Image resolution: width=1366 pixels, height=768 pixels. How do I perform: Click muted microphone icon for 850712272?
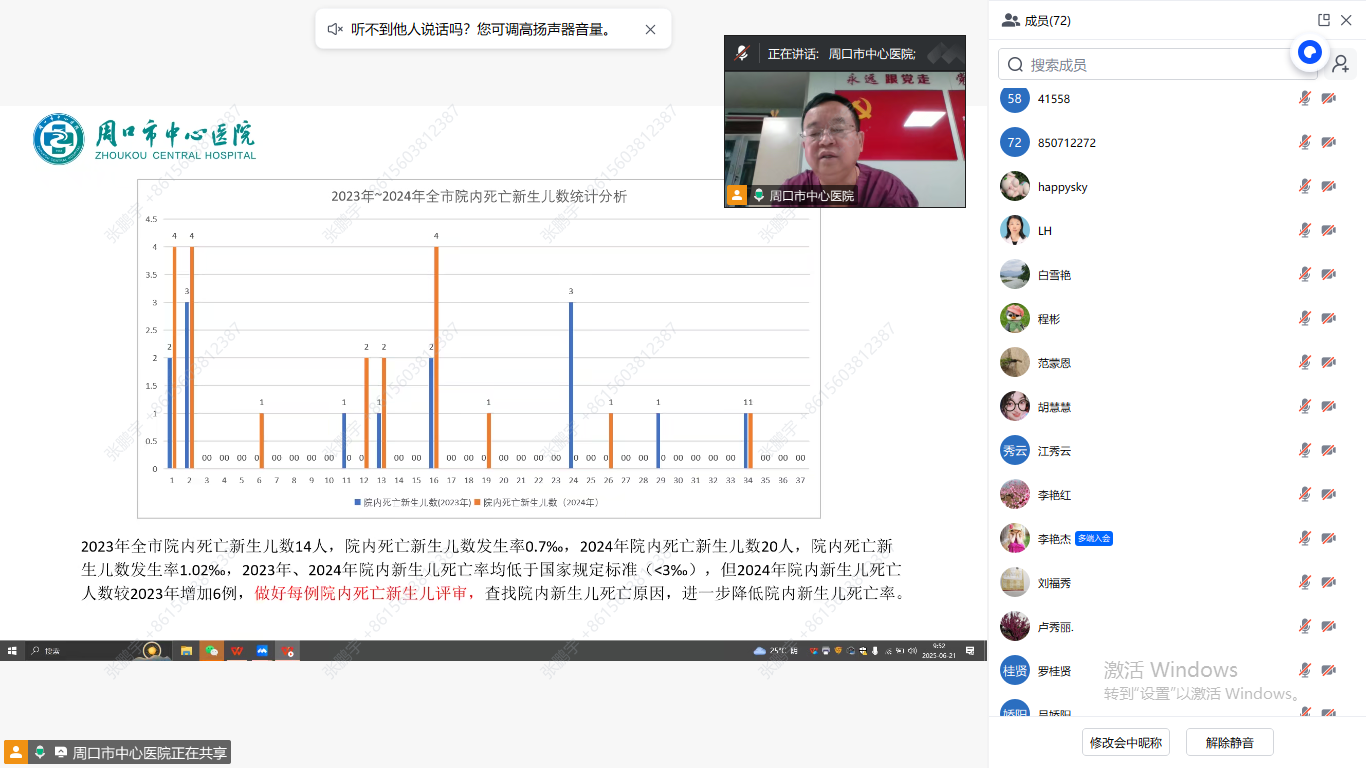tap(1304, 142)
